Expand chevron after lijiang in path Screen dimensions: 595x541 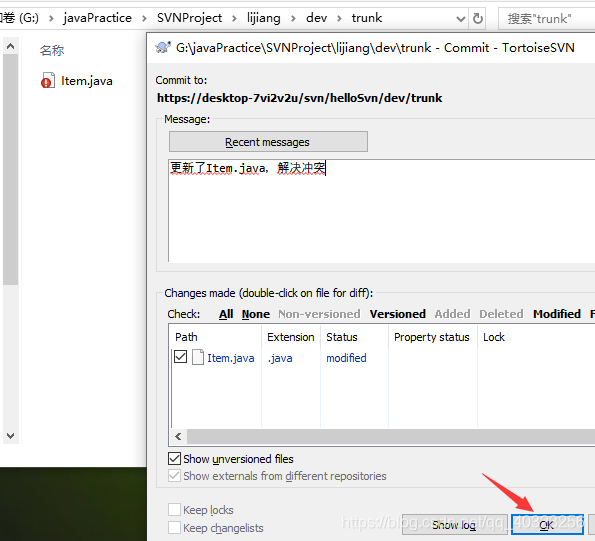[293, 18]
